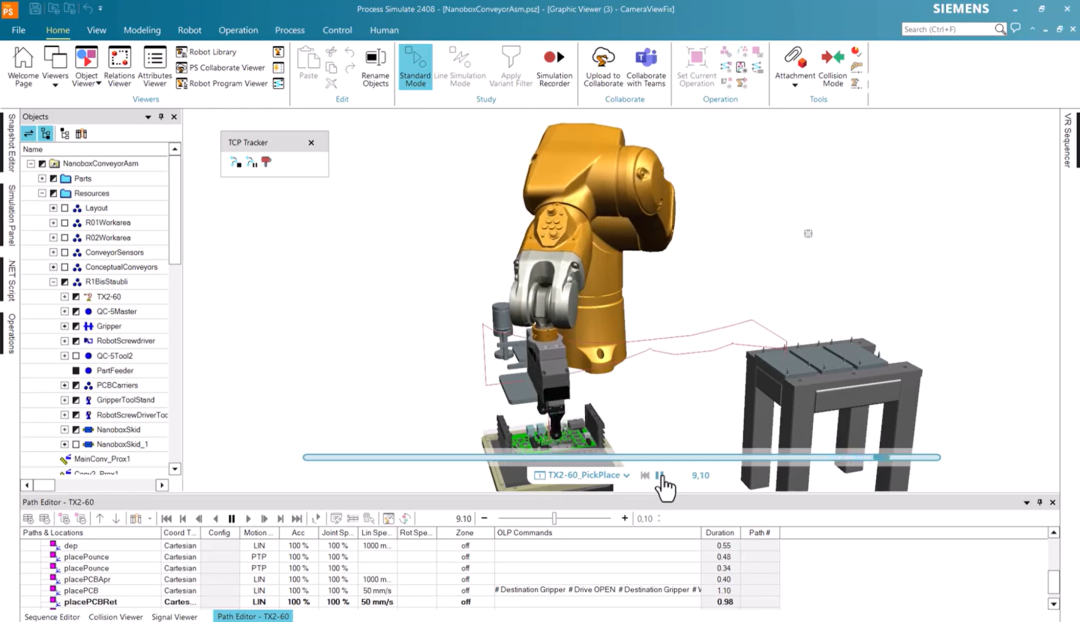
Task: Open Snapshot Editor side panel
Action: (x=12, y=142)
